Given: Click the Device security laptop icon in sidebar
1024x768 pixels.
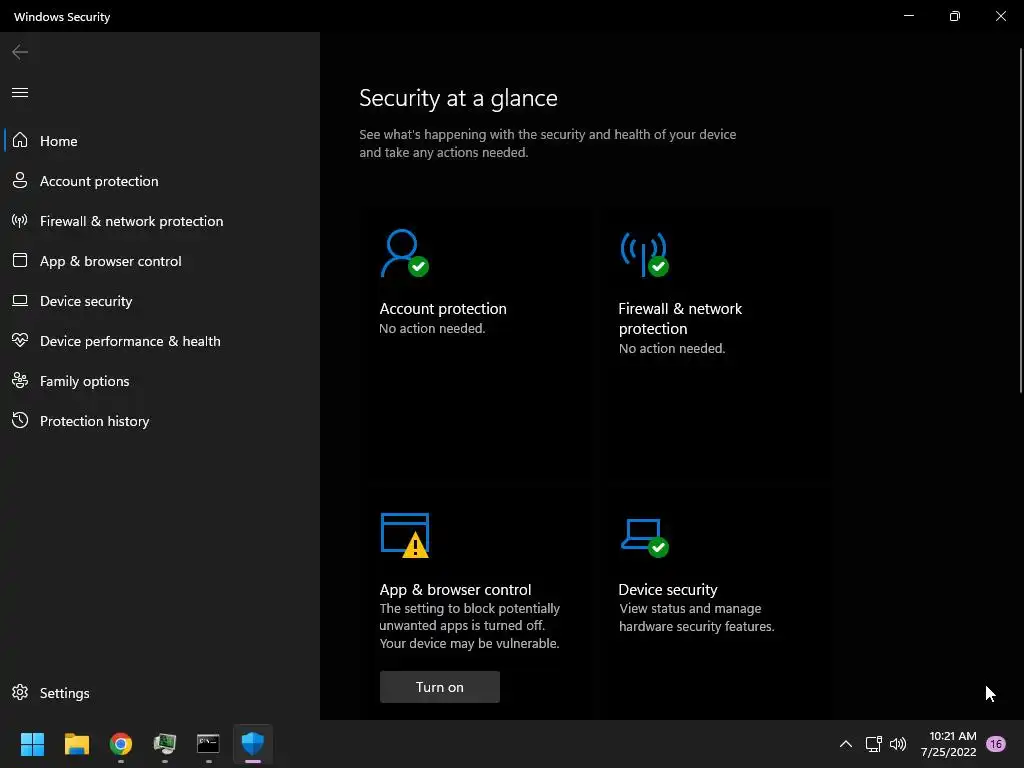Looking at the screenshot, I should point(20,300).
